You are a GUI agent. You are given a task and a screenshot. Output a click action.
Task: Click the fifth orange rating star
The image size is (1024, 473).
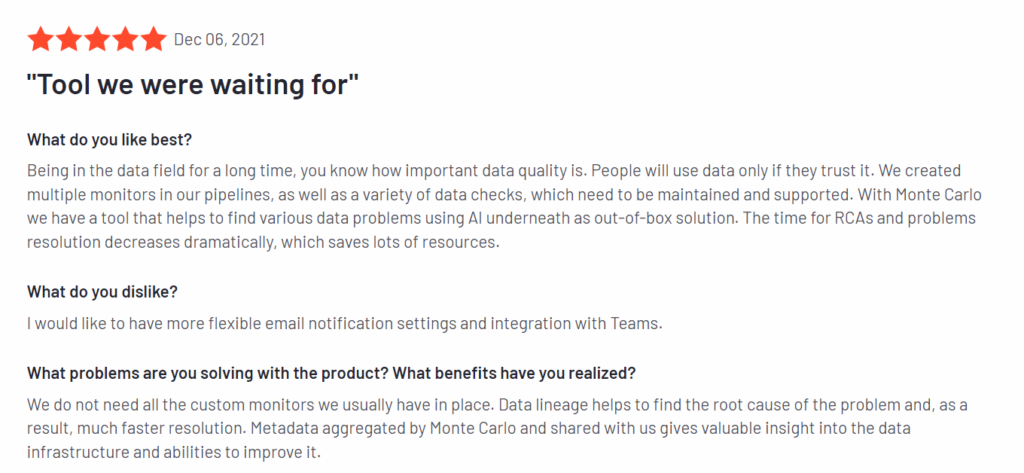153,39
